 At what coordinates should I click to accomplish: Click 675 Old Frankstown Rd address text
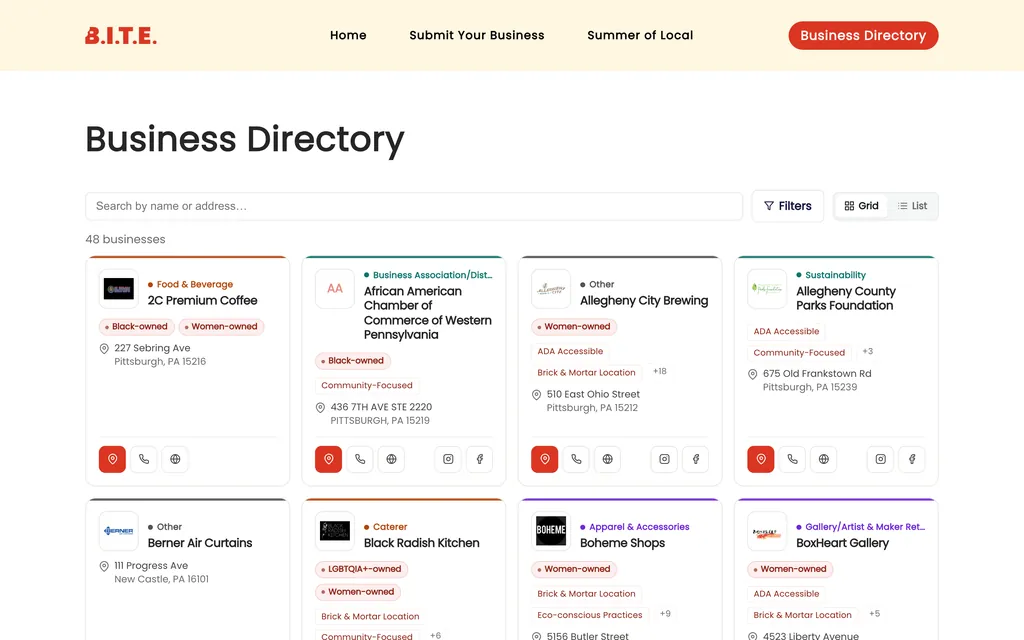click(x=817, y=374)
